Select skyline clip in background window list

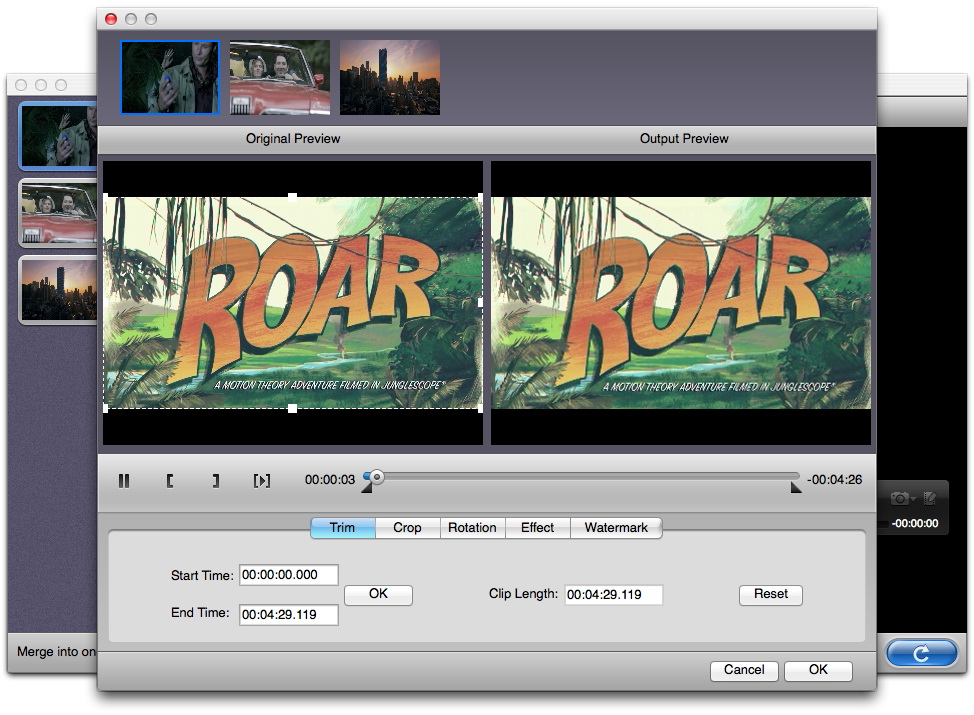pyautogui.click(x=58, y=290)
